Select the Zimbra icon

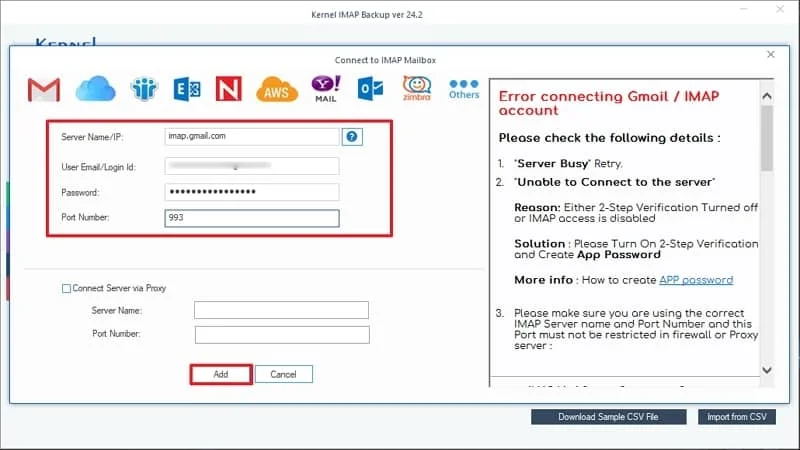click(x=417, y=88)
